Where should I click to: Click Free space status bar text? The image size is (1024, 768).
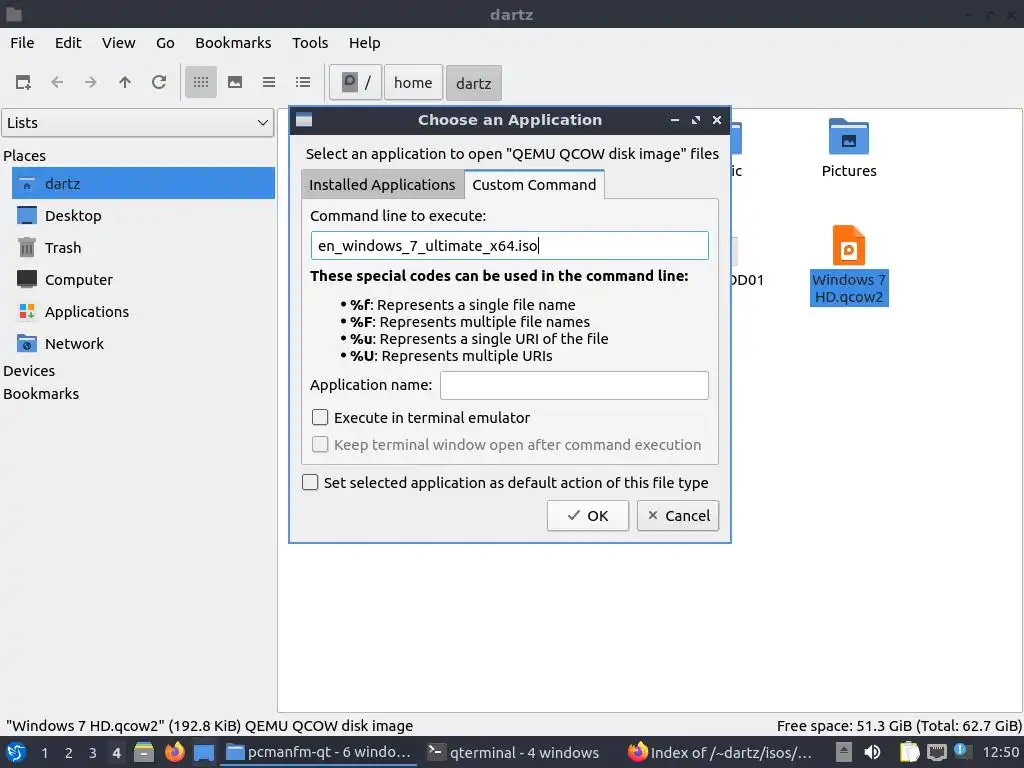point(899,726)
